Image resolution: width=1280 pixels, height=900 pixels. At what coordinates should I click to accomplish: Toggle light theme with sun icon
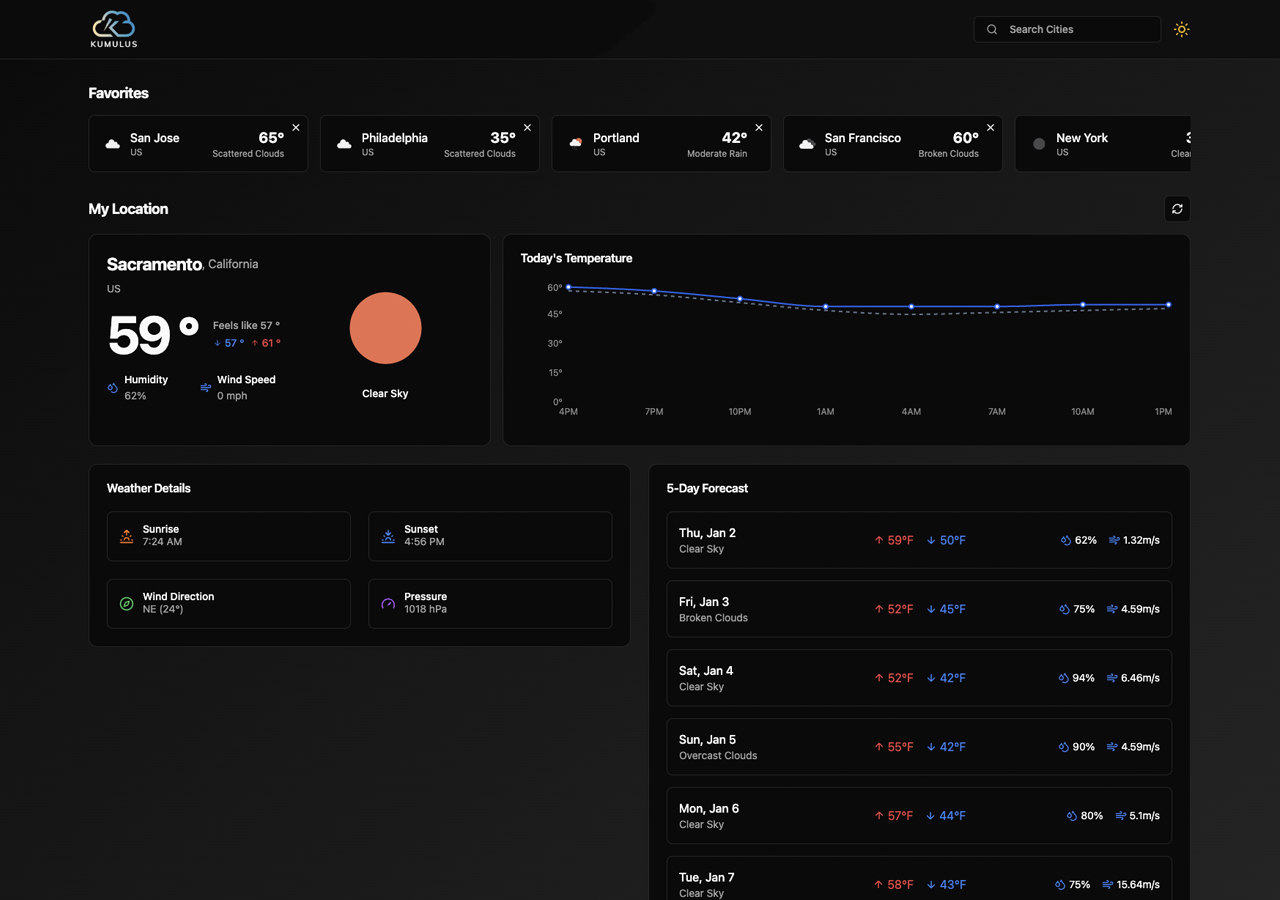[x=1181, y=29]
